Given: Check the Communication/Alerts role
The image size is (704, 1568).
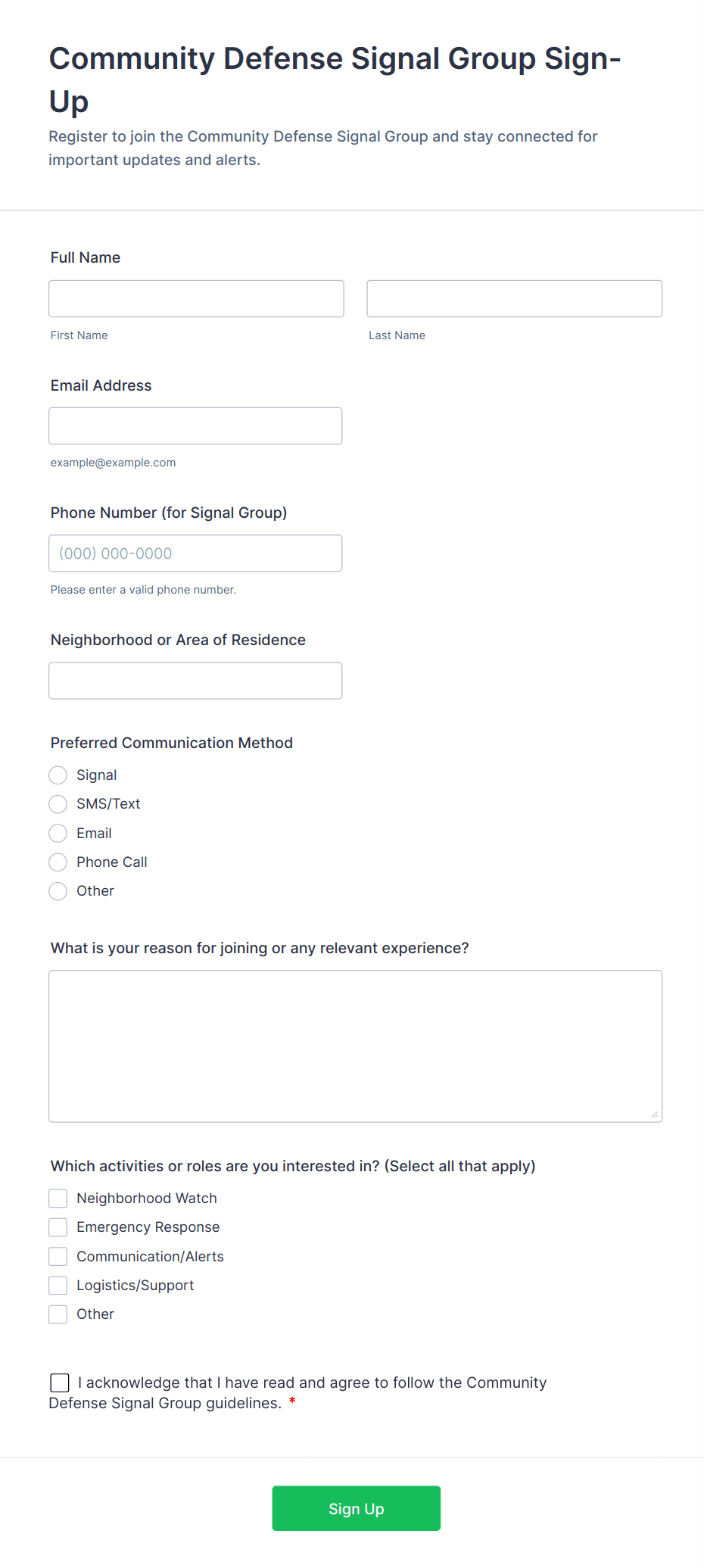Looking at the screenshot, I should [x=58, y=1256].
